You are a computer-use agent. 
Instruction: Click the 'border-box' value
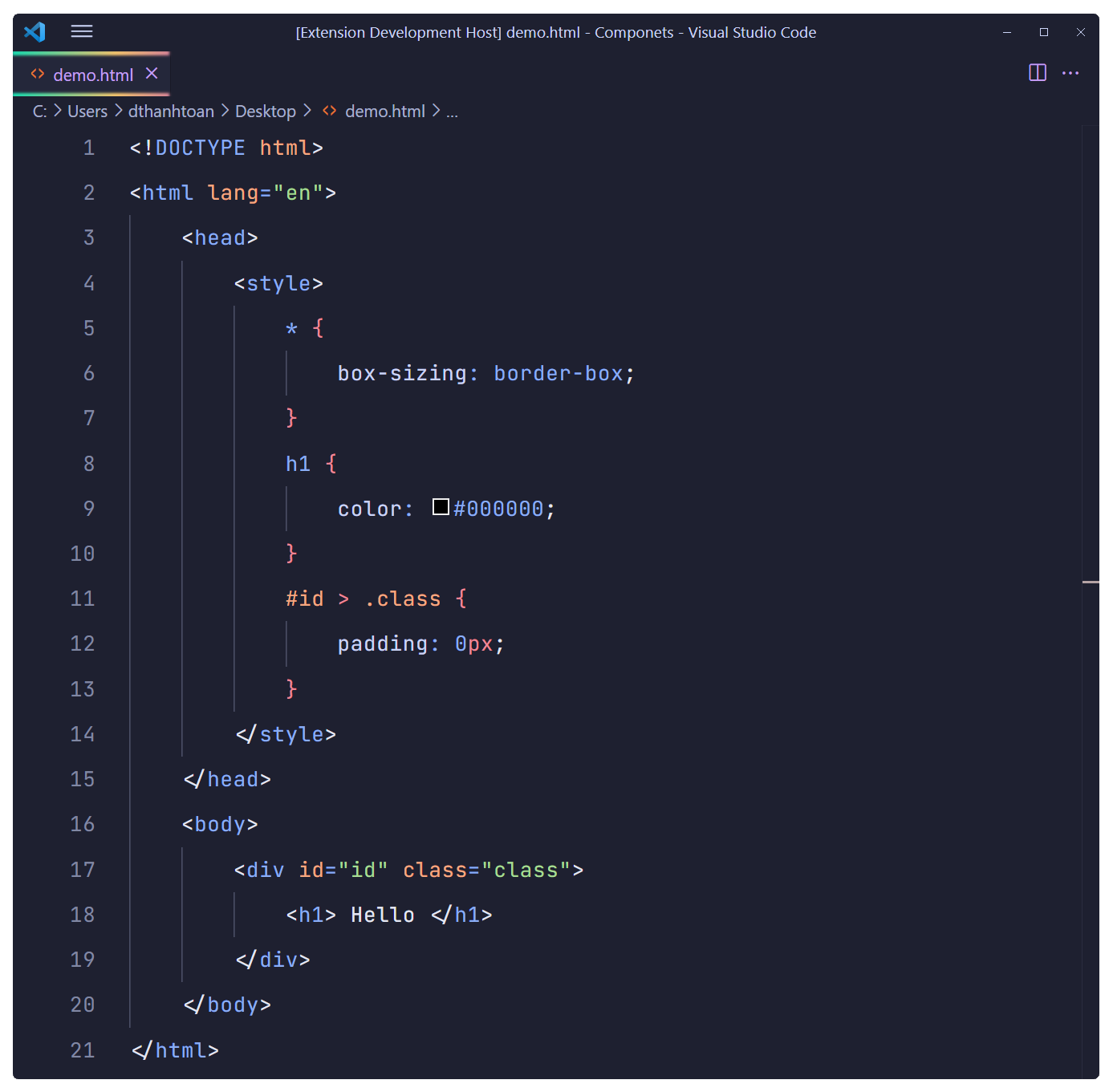pos(559,374)
